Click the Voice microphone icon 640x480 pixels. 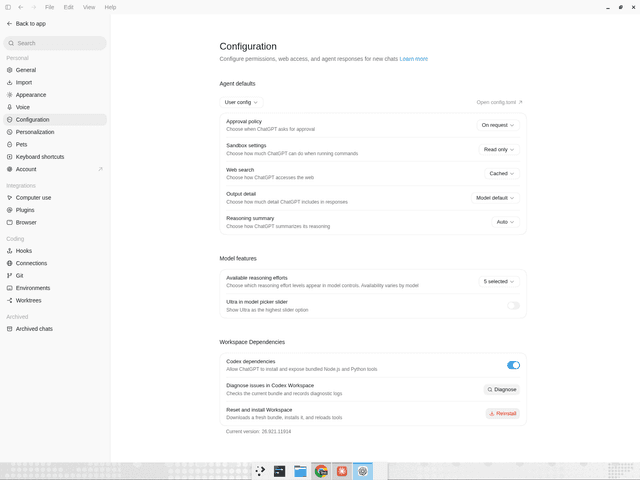point(10,107)
